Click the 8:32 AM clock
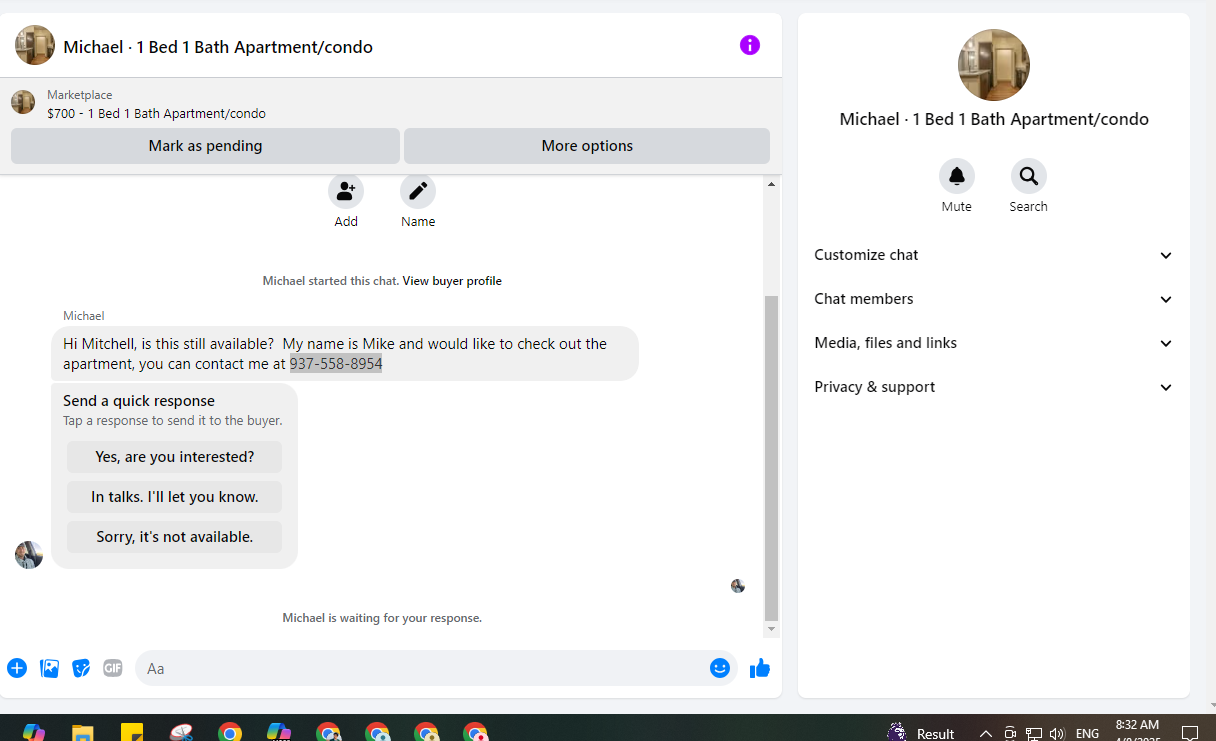The image size is (1216, 741). click(x=1137, y=725)
